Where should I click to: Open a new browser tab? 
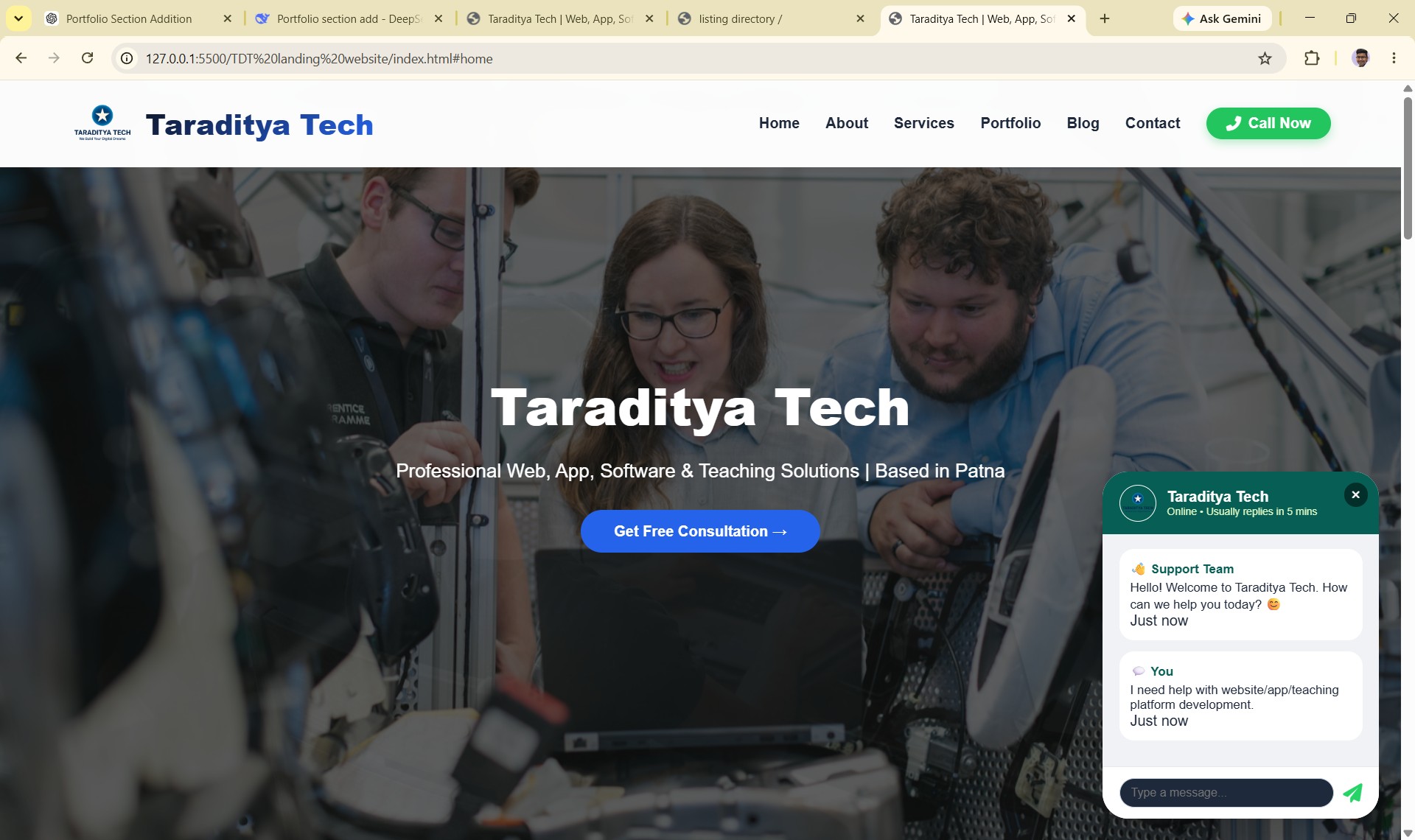pos(1104,18)
